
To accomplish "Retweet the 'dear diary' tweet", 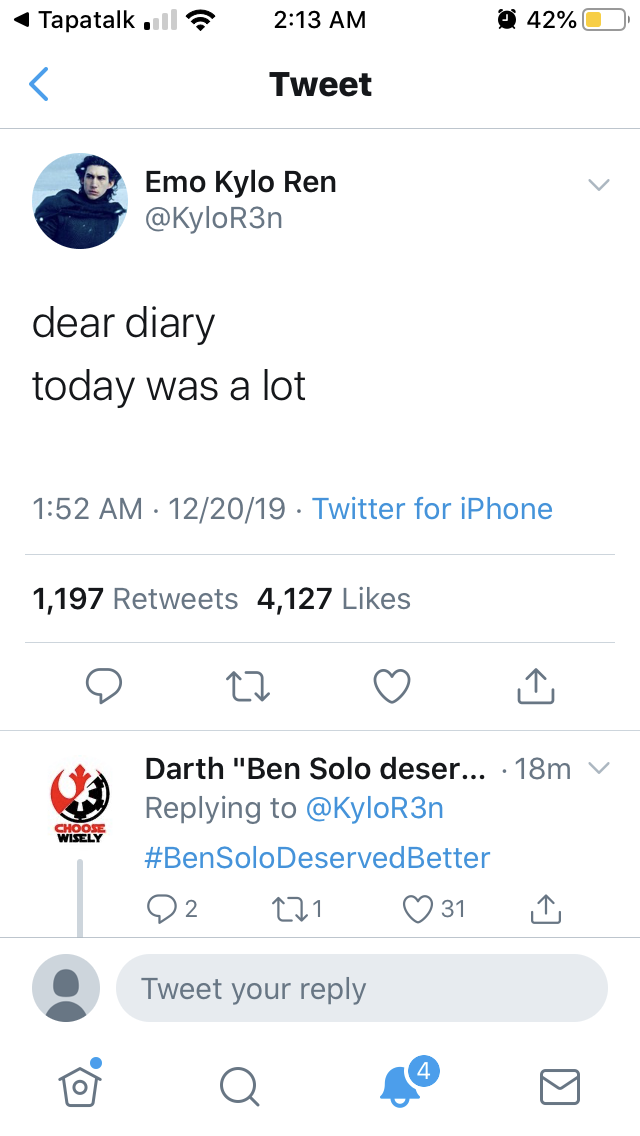I will pos(248,686).
